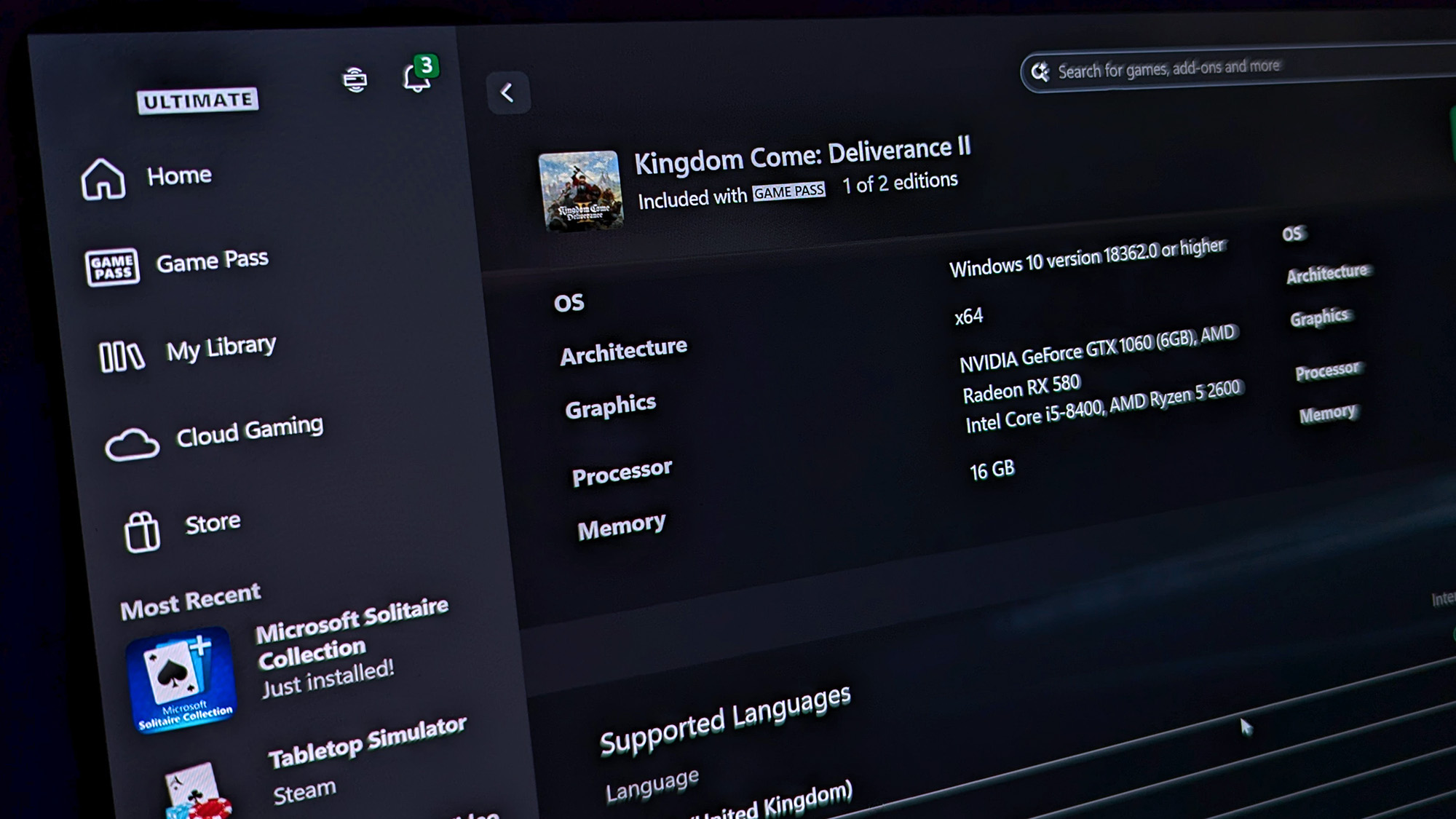Click the search magnifier icon
The height and width of the screenshot is (819, 1456).
1042,71
